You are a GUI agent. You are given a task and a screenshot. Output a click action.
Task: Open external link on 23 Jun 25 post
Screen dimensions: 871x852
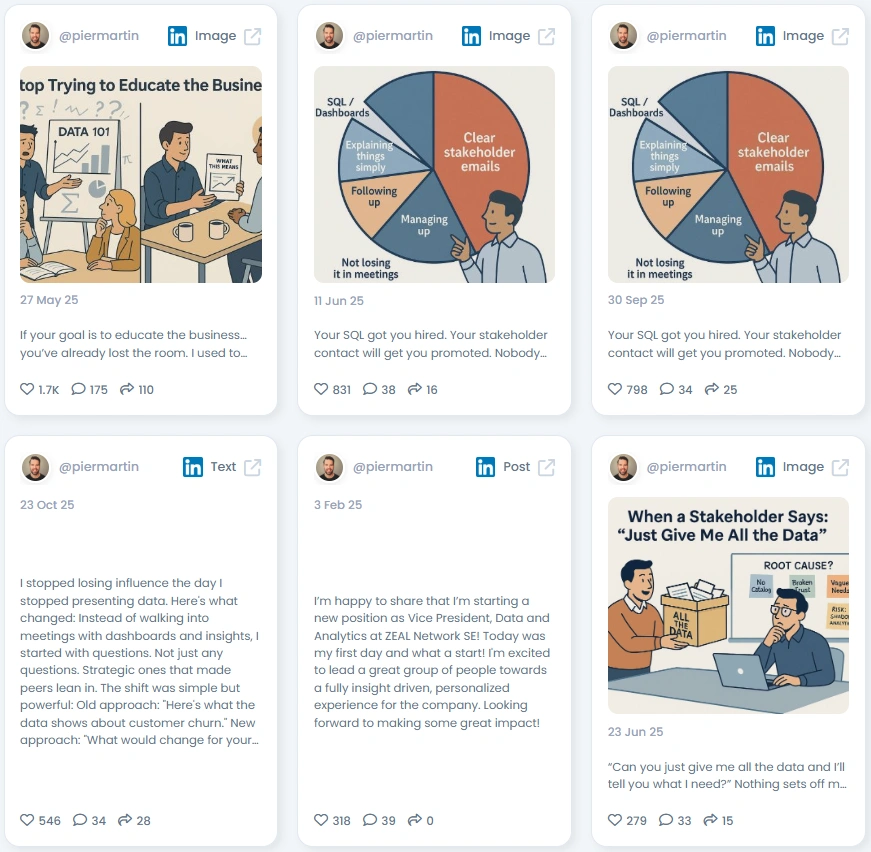(840, 467)
